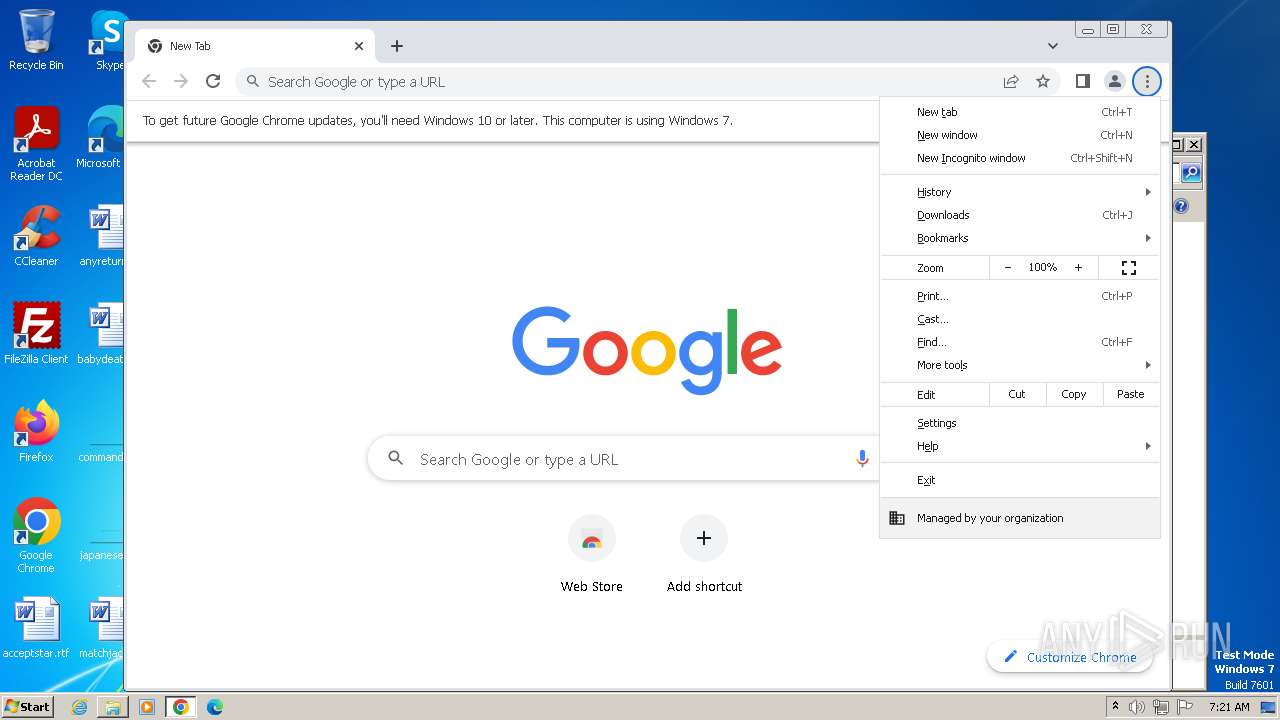Increase zoom with the plus button
1280x720 pixels.
tap(1078, 268)
